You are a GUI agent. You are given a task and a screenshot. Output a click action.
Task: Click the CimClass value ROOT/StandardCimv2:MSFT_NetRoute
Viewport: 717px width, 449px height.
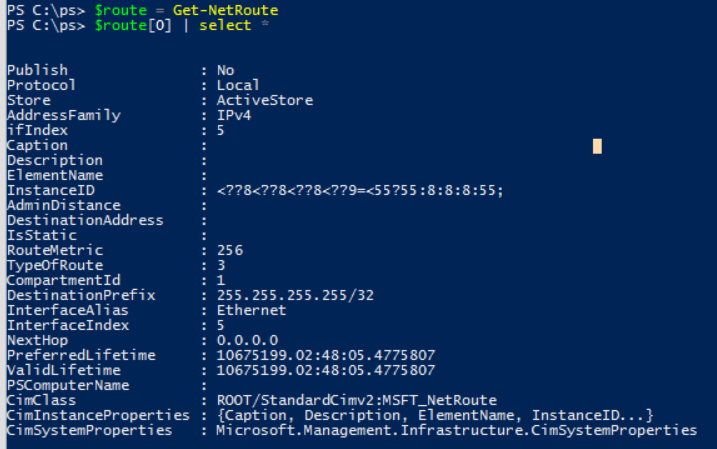coord(357,401)
